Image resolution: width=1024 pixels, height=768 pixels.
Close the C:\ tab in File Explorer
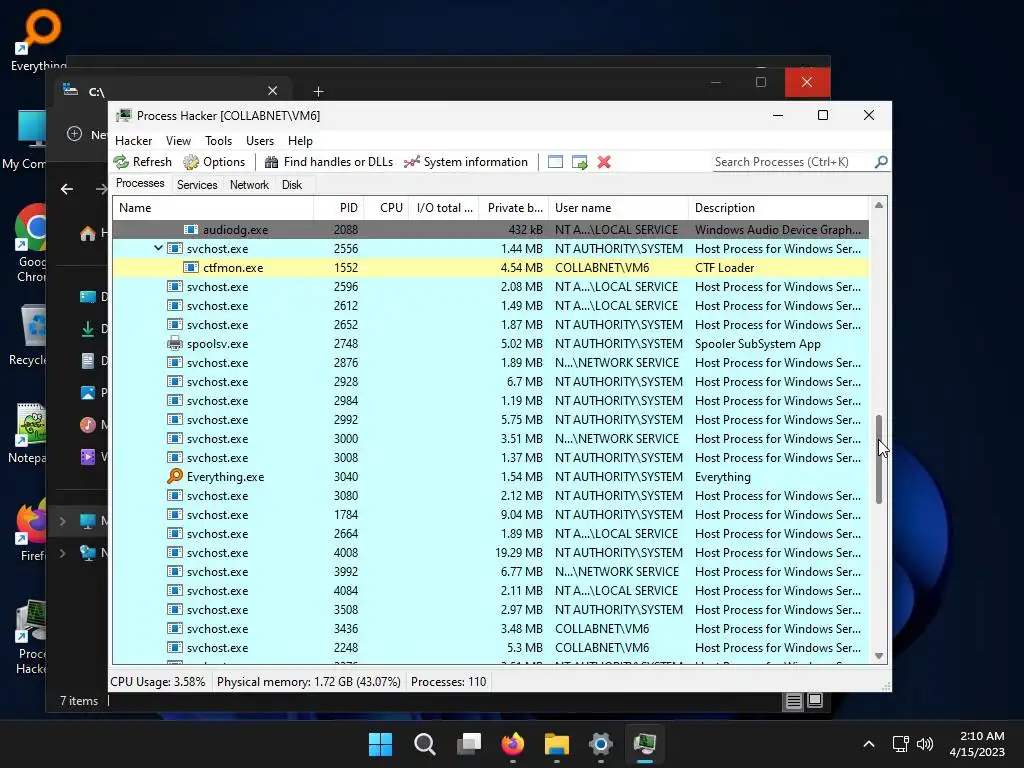click(x=272, y=91)
